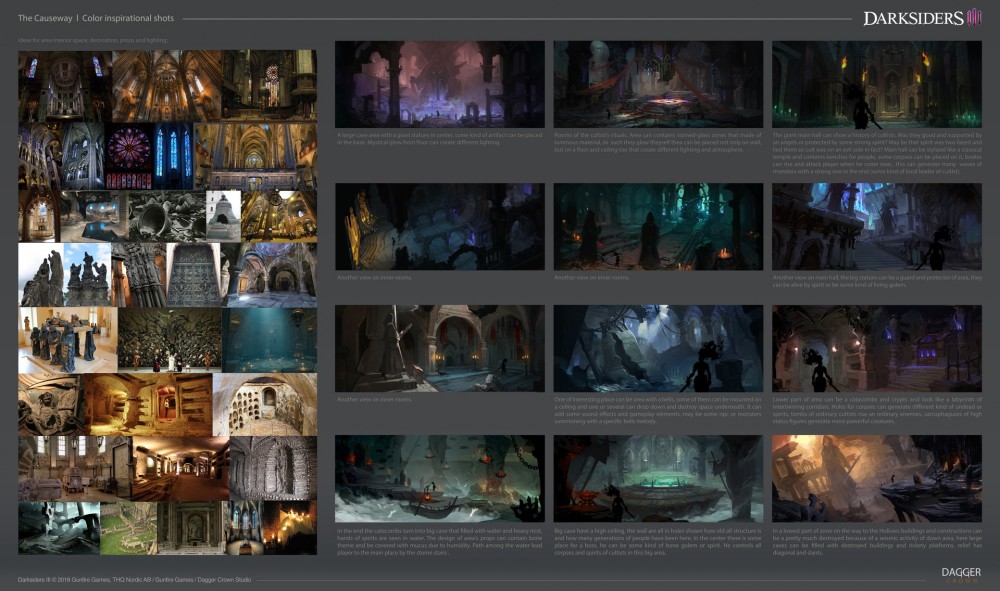Select the purple-lit giant statue cave concept
Image resolution: width=1000 pixels, height=591 pixels.
coord(439,84)
